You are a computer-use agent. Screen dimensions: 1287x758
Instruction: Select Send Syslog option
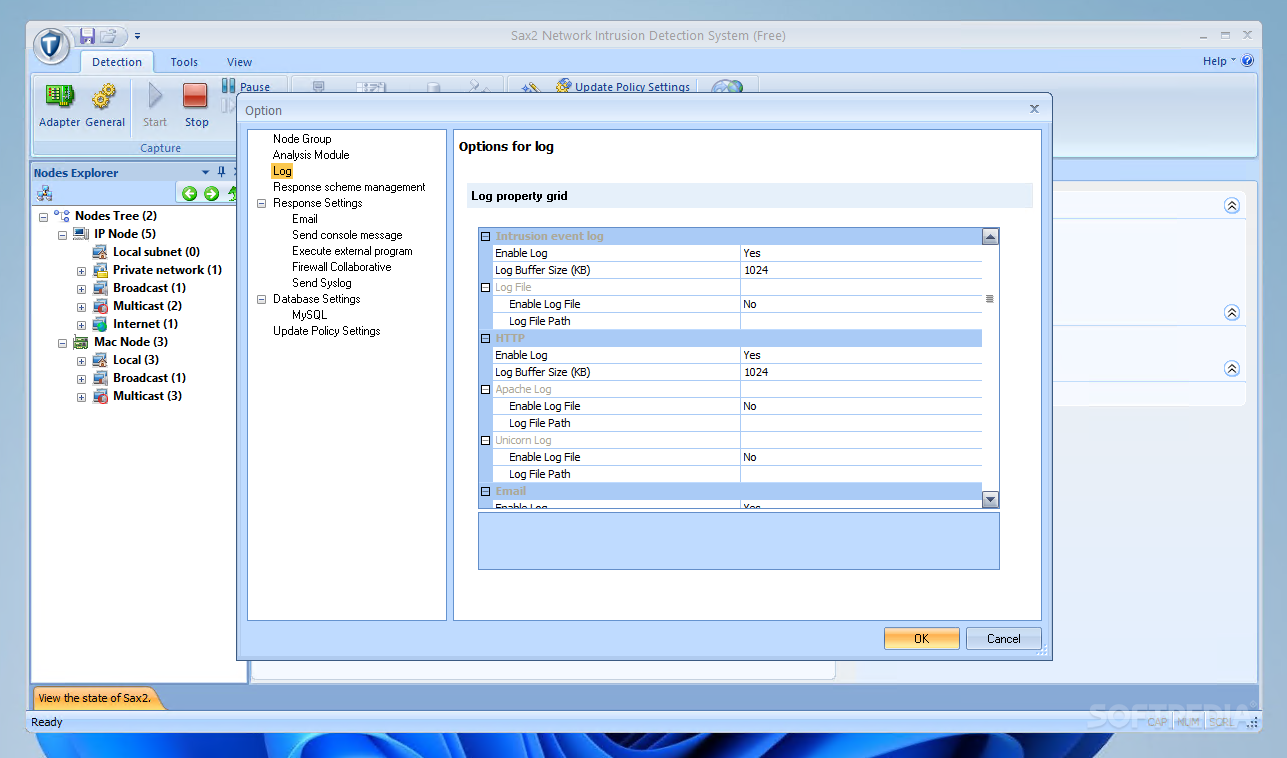pyautogui.click(x=322, y=283)
